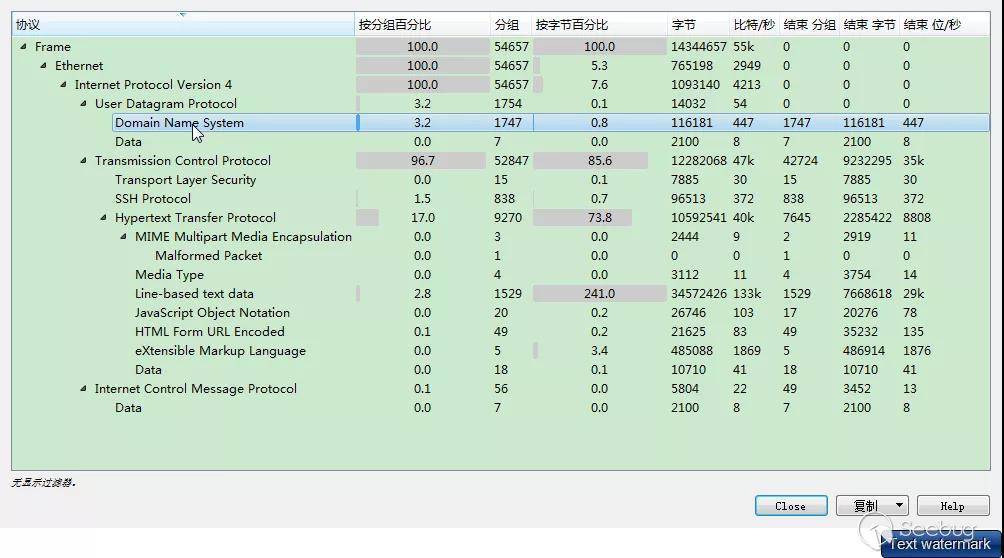Collapse the Ethernet tree node
This screenshot has width=1004, height=558.
[x=44, y=65]
